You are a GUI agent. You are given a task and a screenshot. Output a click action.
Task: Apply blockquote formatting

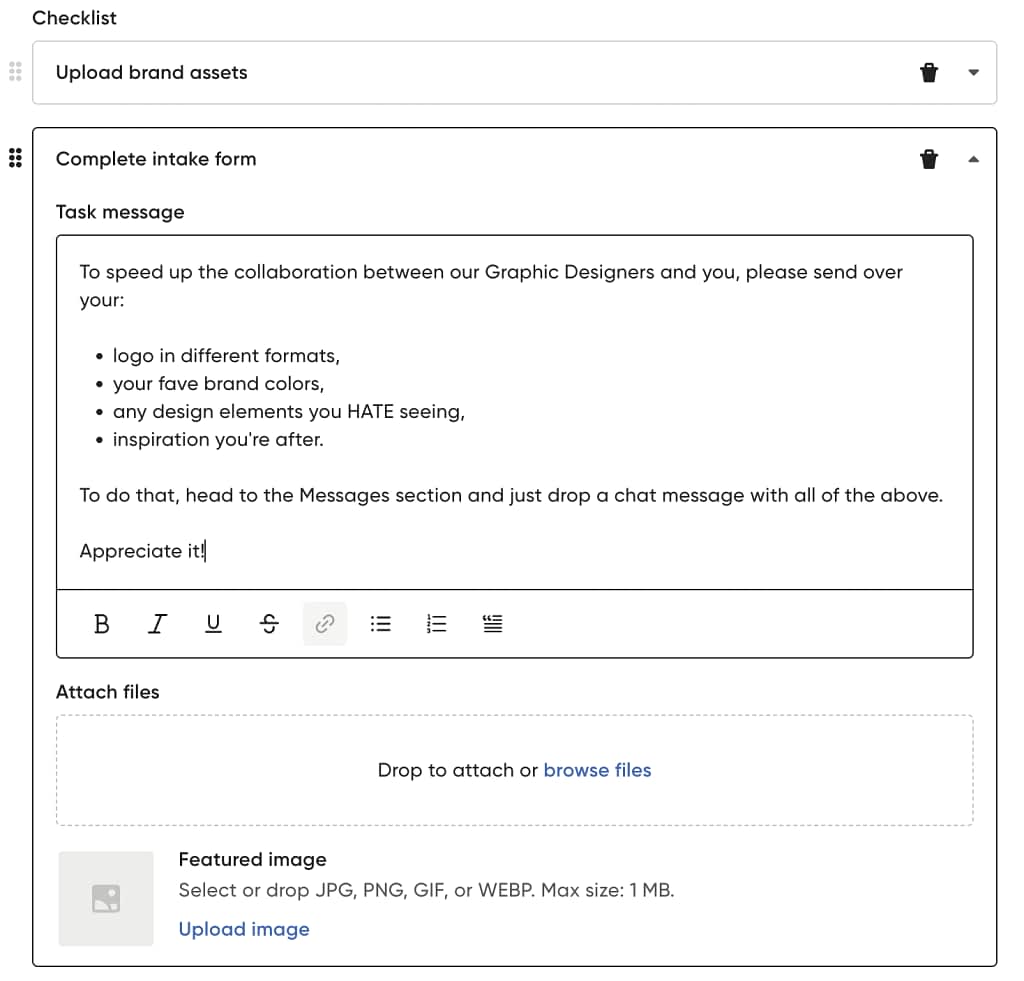[x=492, y=624]
